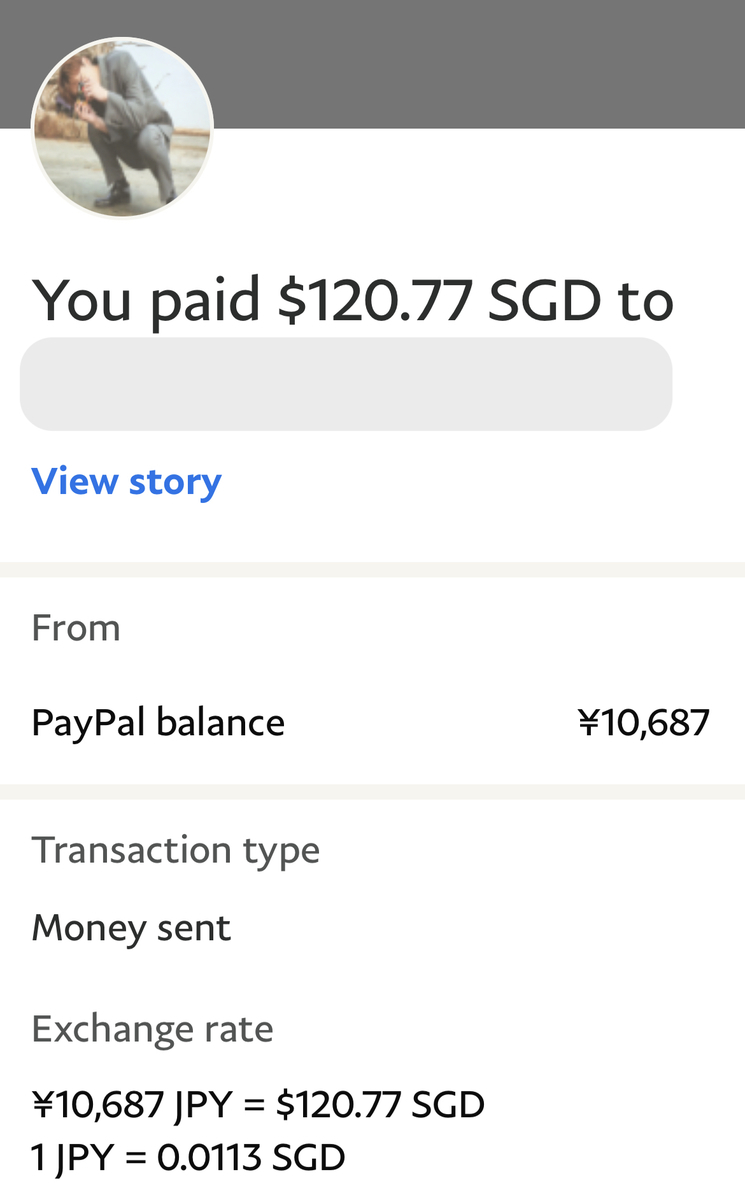745x1200 pixels.
Task: Tap the "SGD to" text in heading
Action: pos(581,300)
